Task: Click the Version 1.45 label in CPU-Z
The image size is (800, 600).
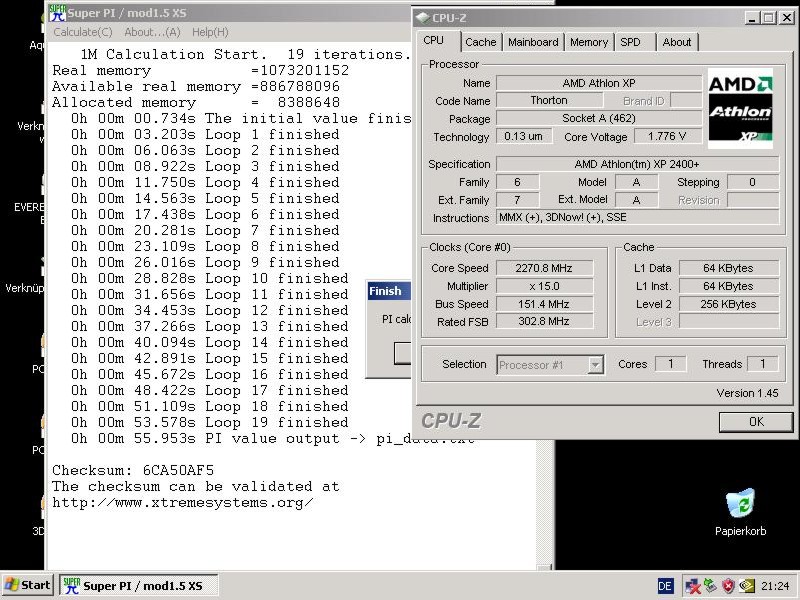Action: 747,393
